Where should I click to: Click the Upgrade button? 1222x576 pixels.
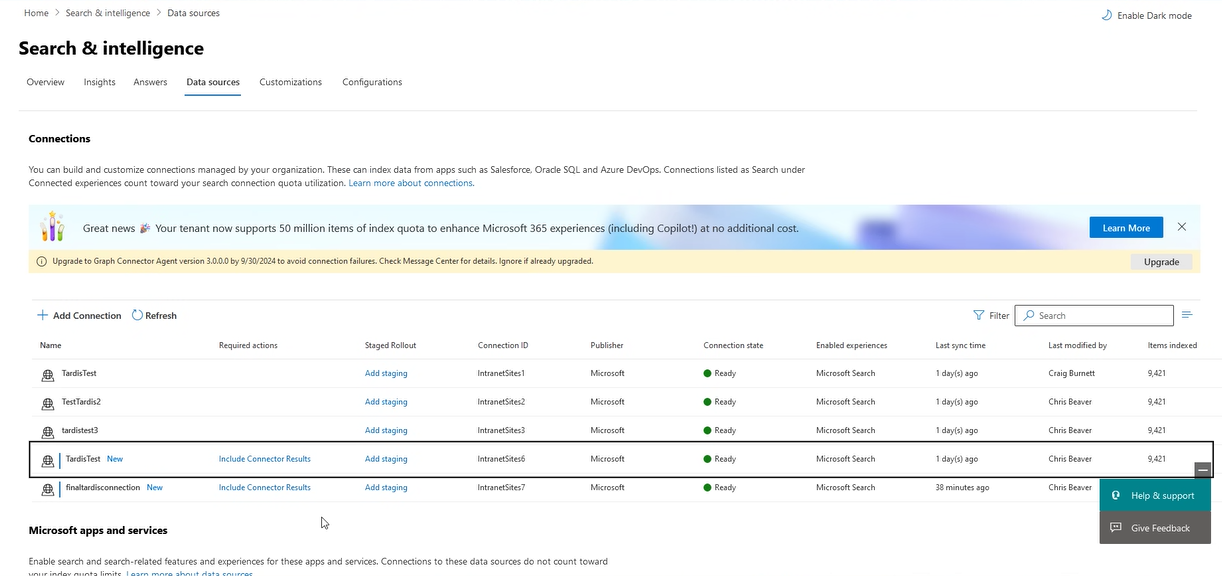1161,261
